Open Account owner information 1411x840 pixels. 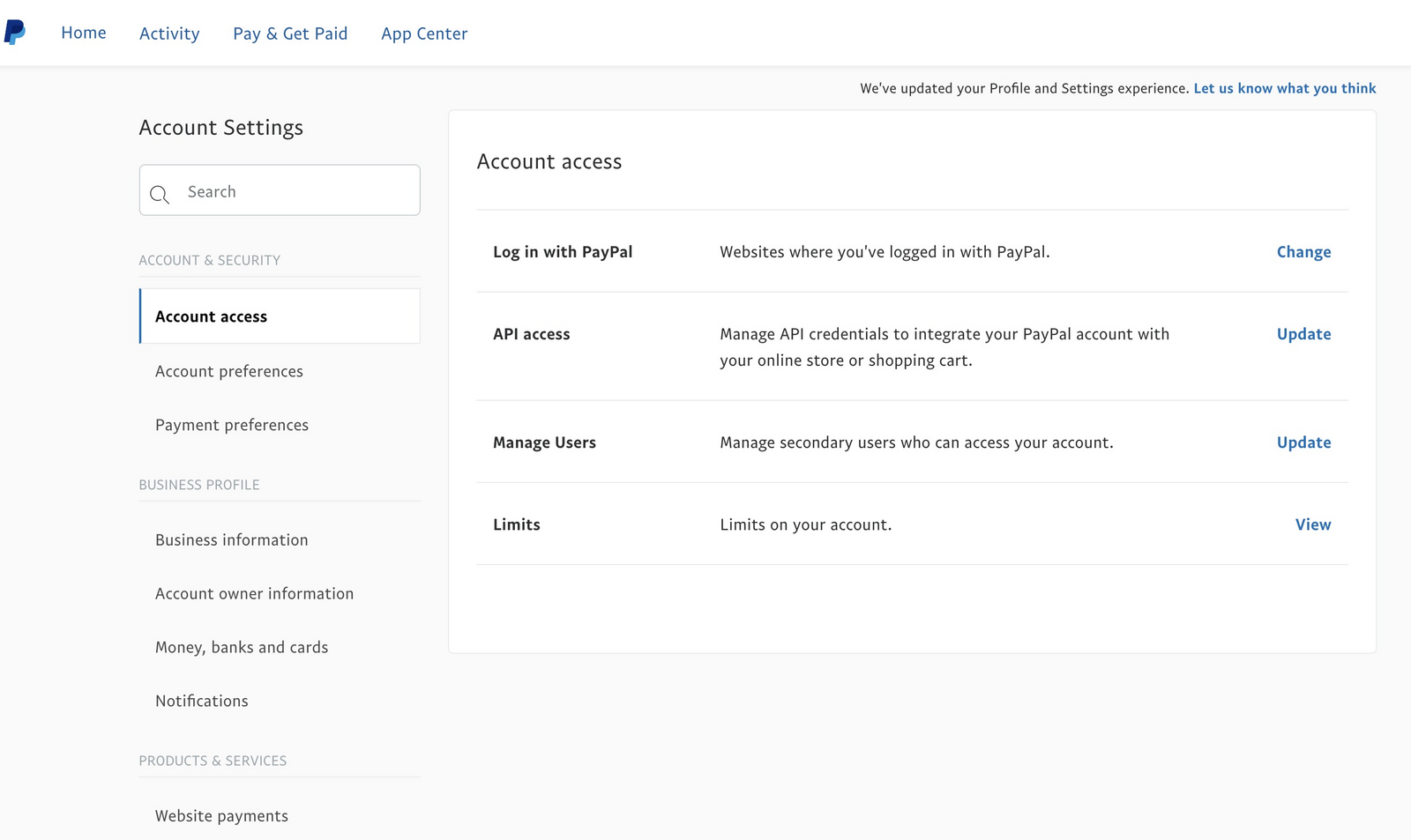point(254,594)
